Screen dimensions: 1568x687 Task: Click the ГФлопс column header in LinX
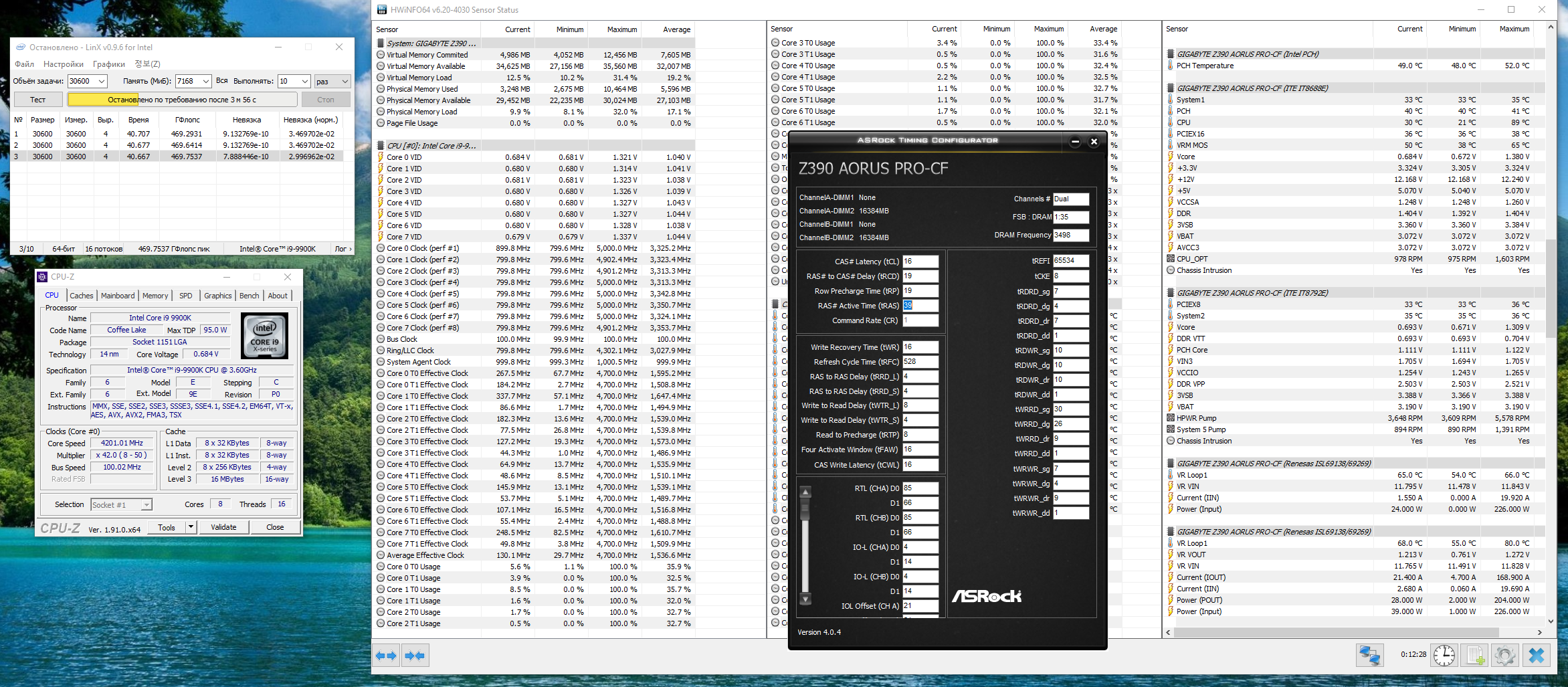click(x=187, y=120)
